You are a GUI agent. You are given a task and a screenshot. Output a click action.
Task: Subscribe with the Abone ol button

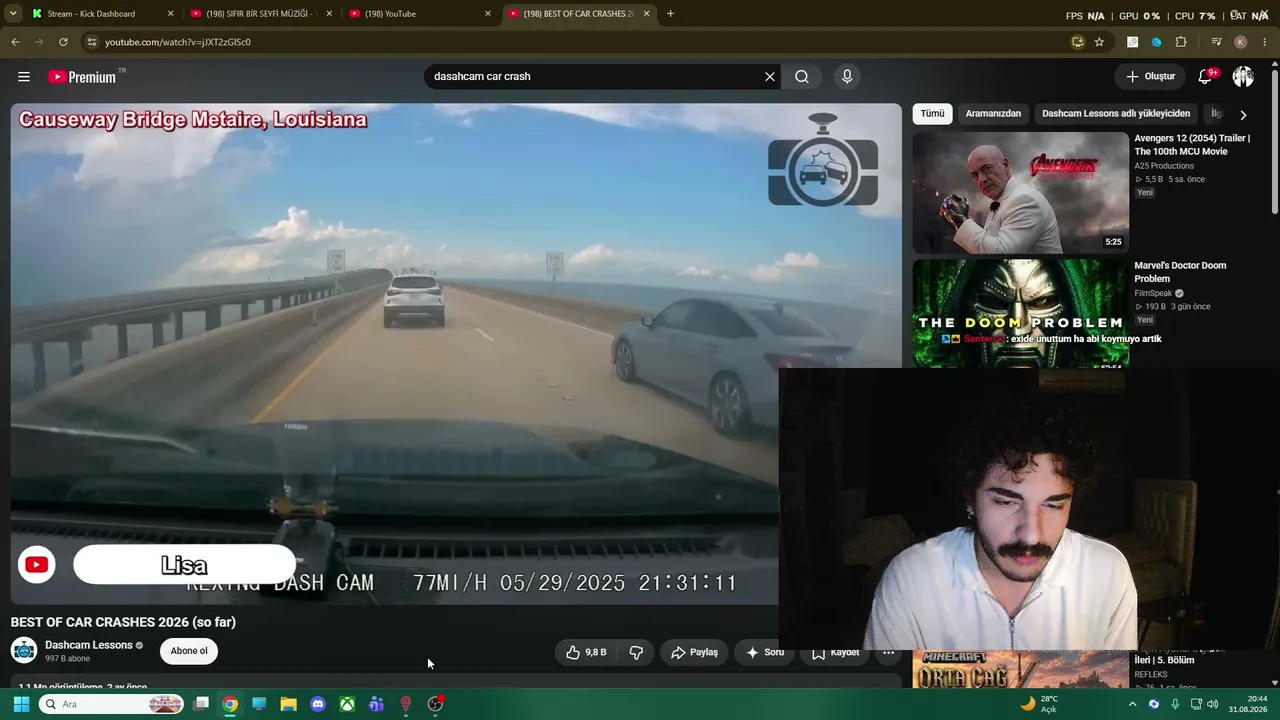(x=188, y=651)
